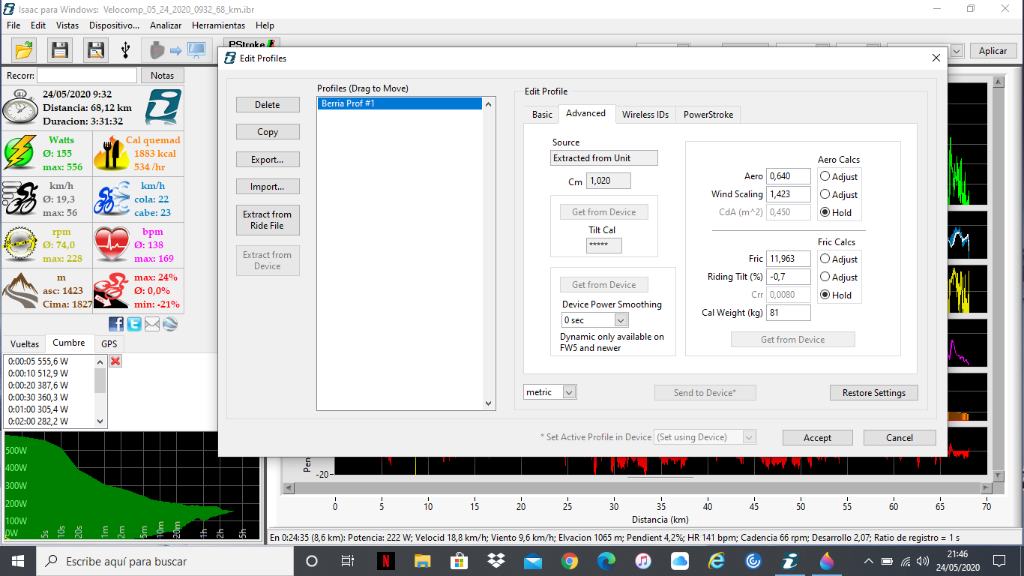This screenshot has width=1024, height=576.
Task: Share ride via Twitter icon
Action: 134,324
